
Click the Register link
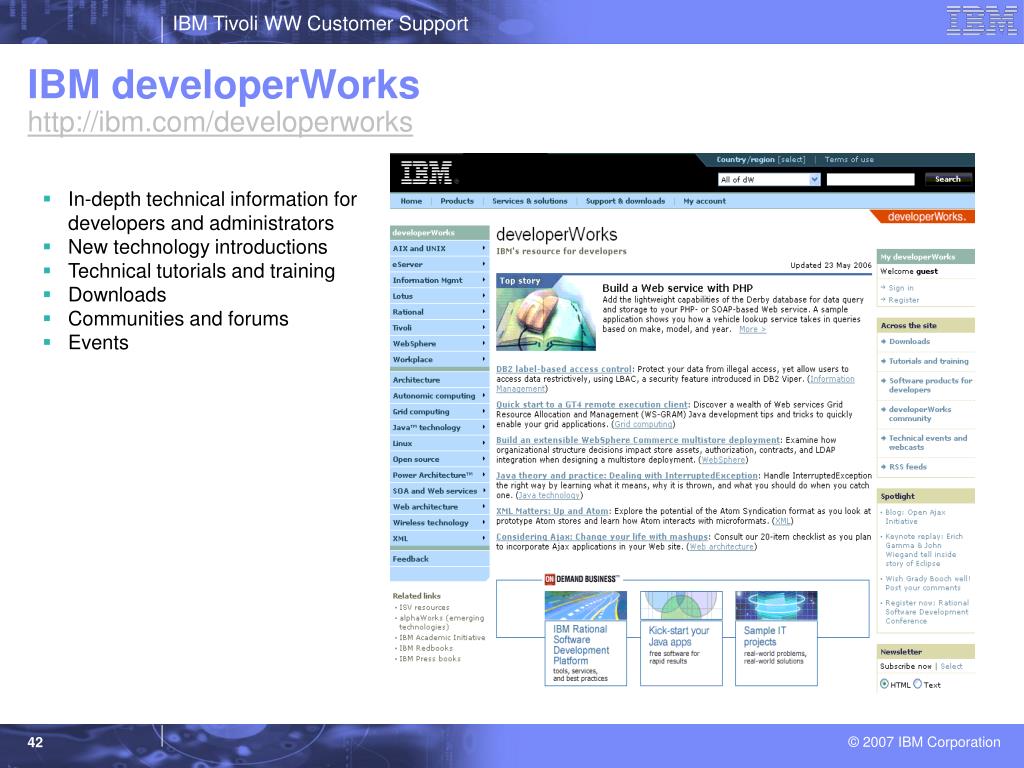coord(903,300)
